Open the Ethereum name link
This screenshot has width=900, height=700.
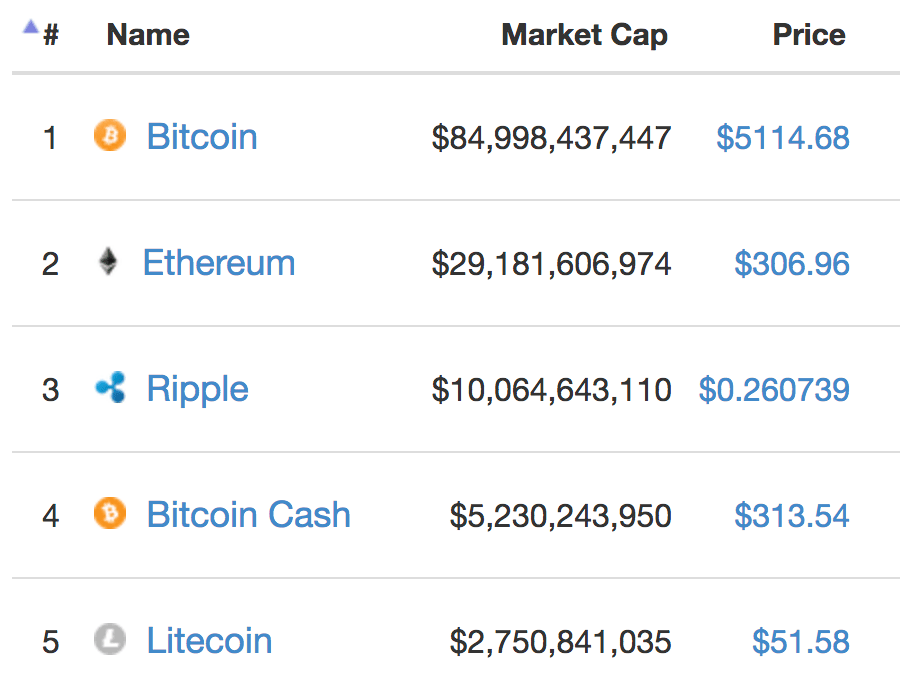(219, 263)
